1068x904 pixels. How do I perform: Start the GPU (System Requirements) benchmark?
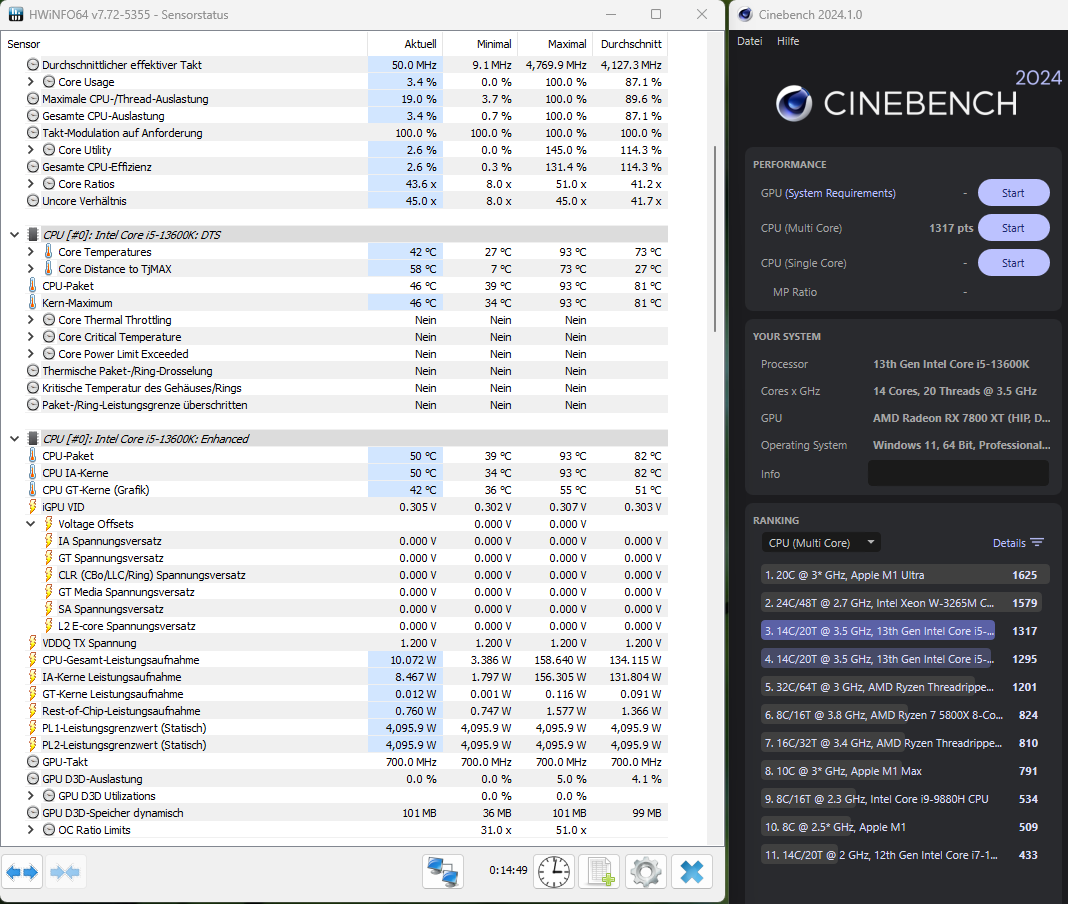pos(1013,192)
